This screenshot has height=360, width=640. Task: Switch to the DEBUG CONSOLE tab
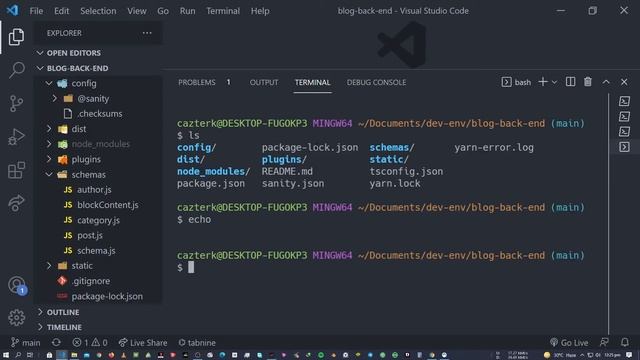(x=376, y=82)
